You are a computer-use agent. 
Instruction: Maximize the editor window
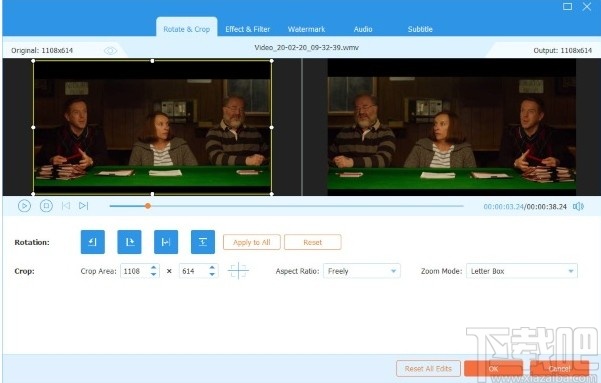pyautogui.click(x=567, y=7)
